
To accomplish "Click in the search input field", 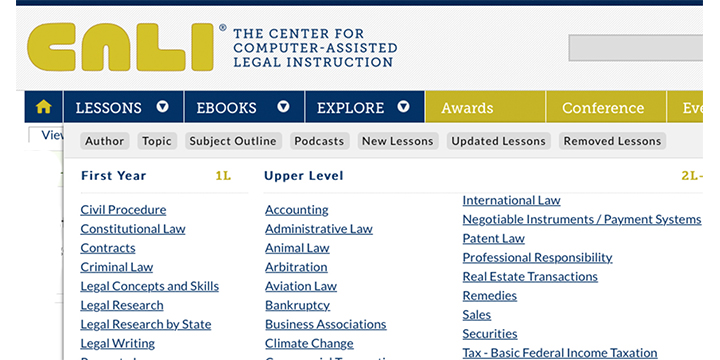I will (636, 48).
